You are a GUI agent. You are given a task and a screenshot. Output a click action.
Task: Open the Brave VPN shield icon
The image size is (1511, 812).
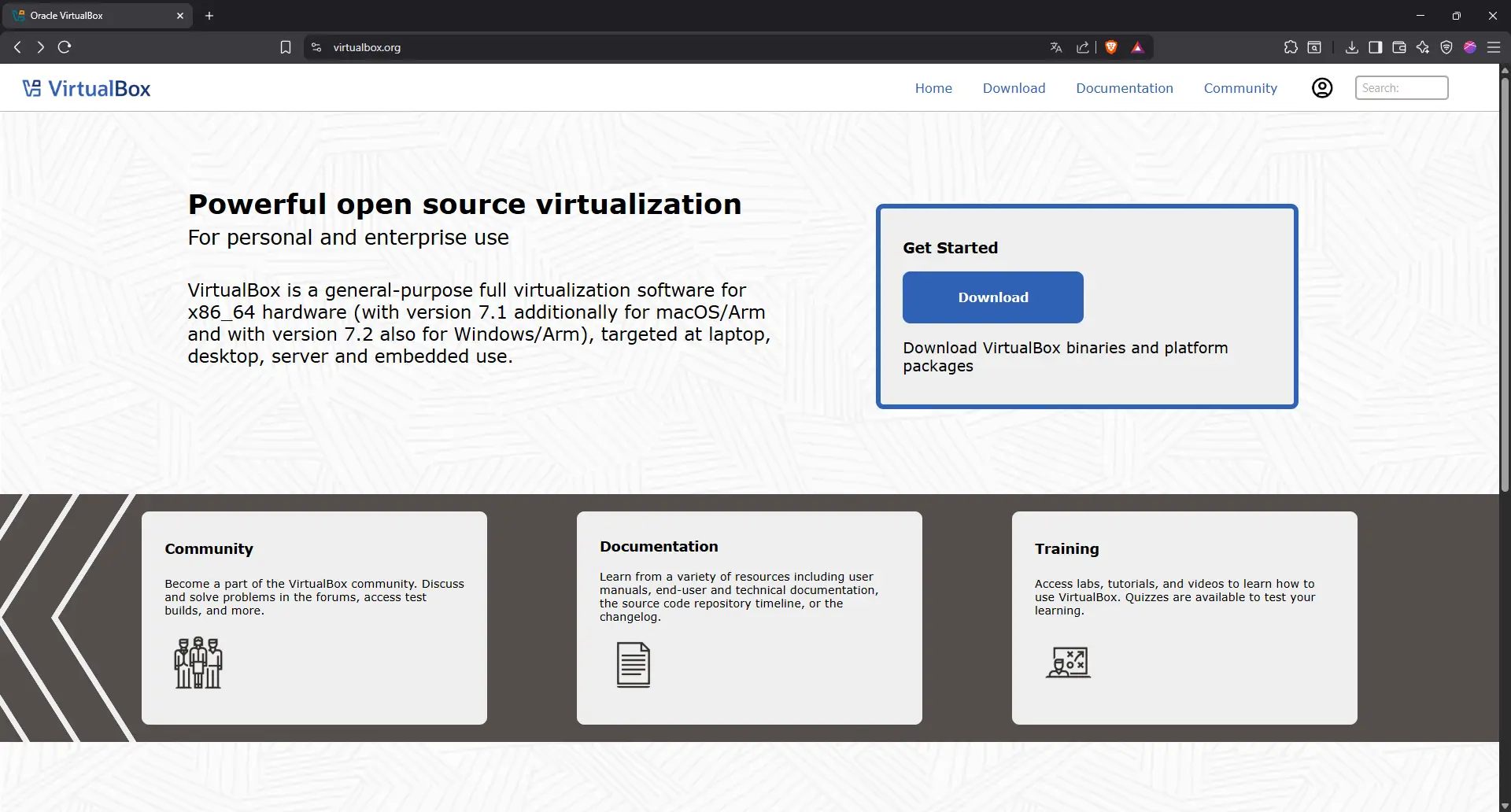pyautogui.click(x=1446, y=47)
